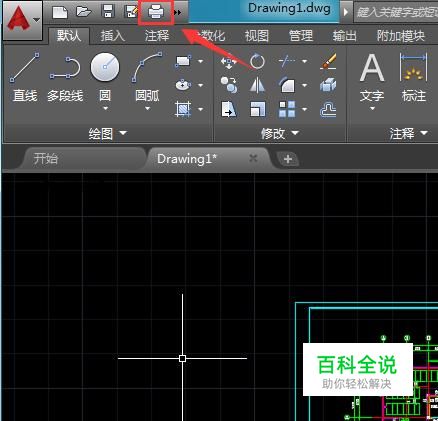Switch to the 插入 ribbon tab
438x421 pixels.
click(113, 36)
